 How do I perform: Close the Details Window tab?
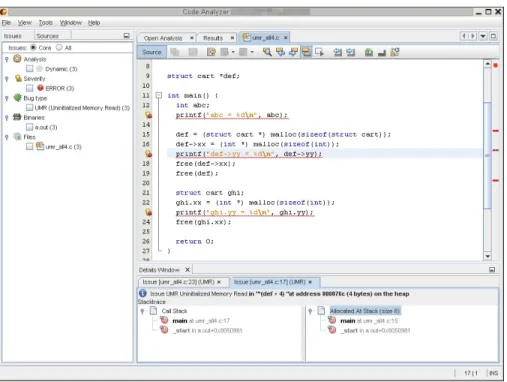point(188,270)
